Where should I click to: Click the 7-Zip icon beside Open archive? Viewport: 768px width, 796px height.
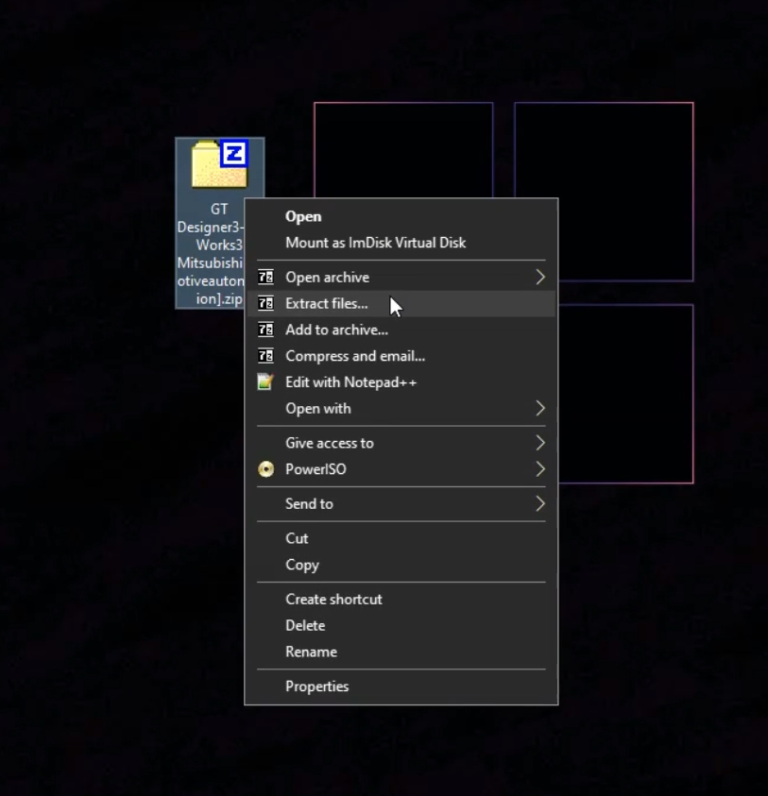[x=265, y=278]
